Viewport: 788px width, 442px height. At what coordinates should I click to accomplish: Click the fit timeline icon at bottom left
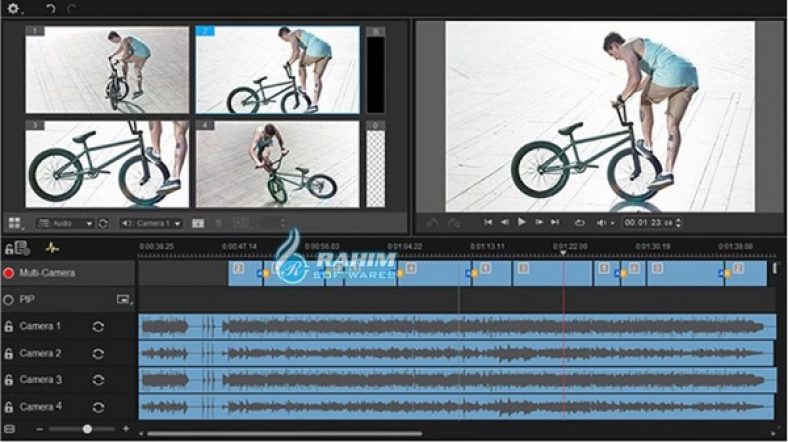[10, 429]
